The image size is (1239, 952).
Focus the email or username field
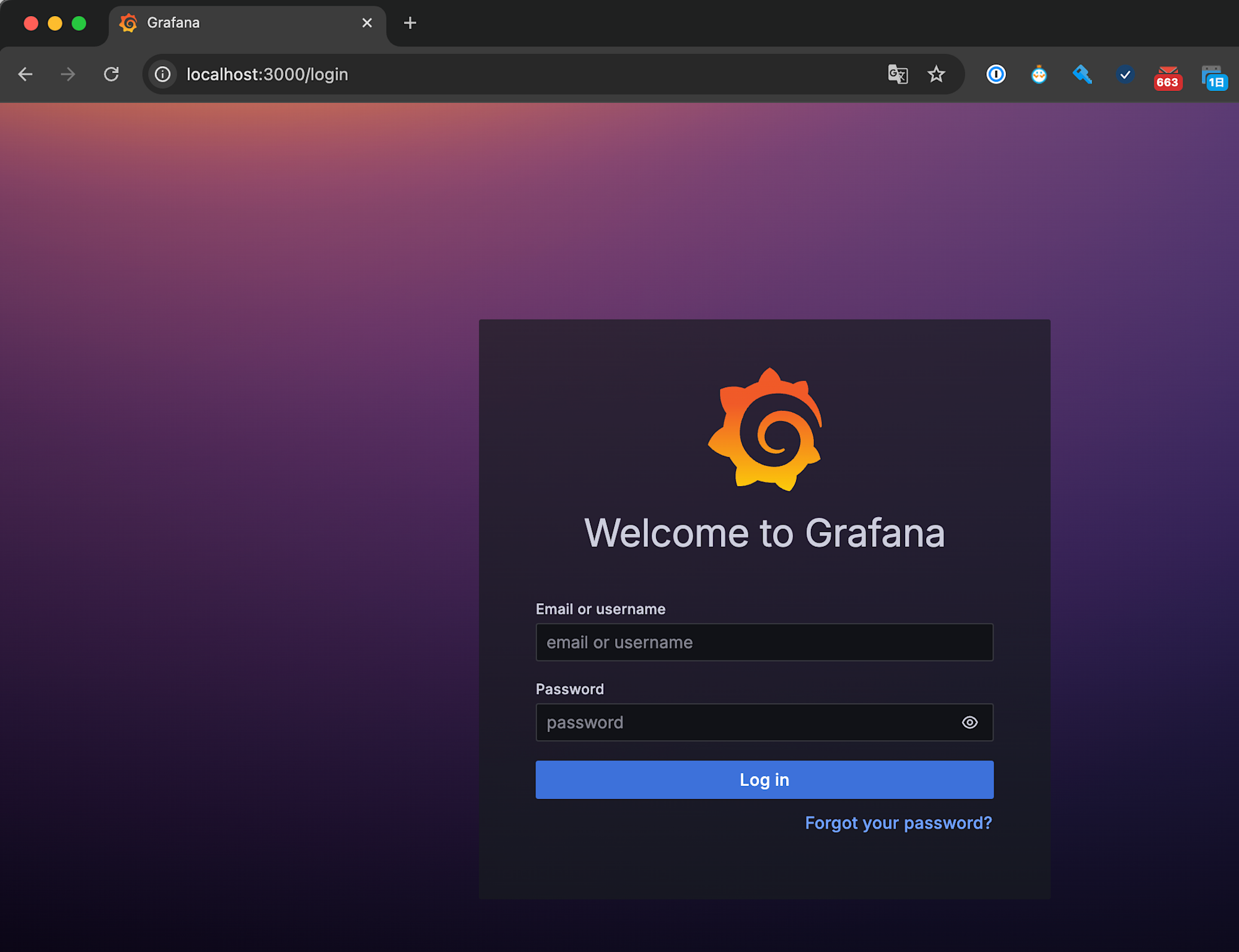(x=764, y=642)
